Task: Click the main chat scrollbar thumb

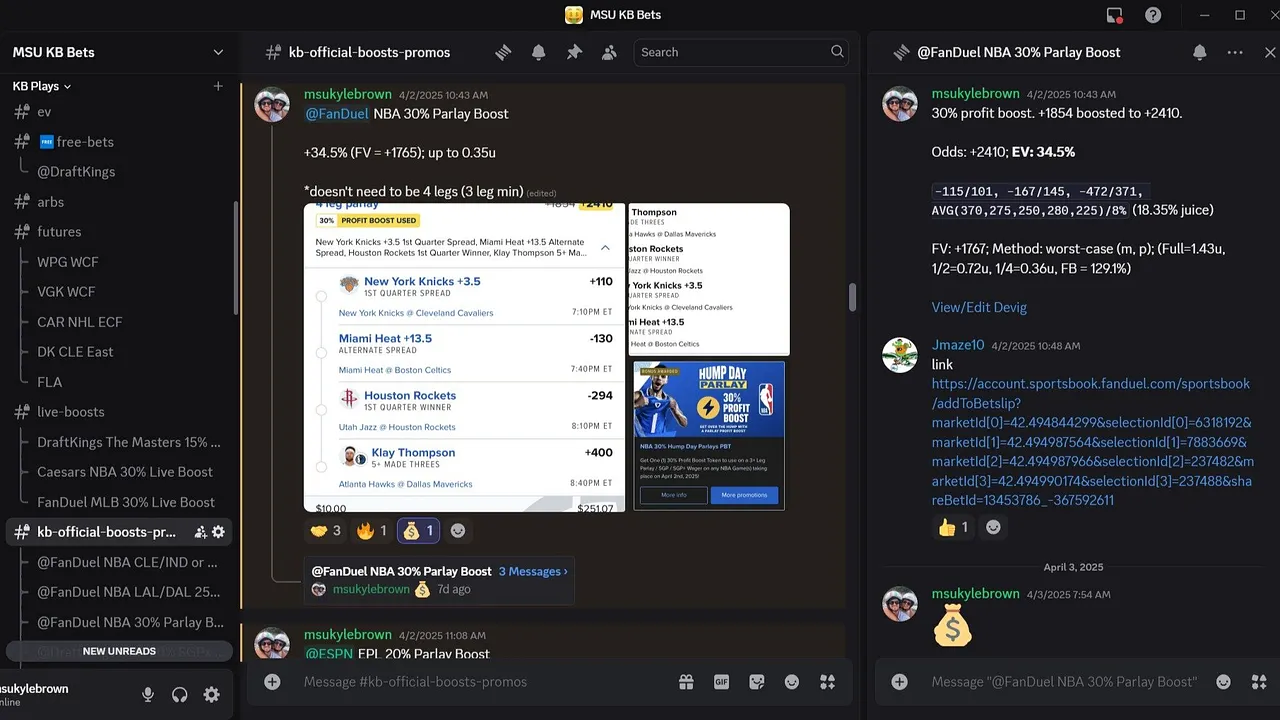Action: click(853, 297)
